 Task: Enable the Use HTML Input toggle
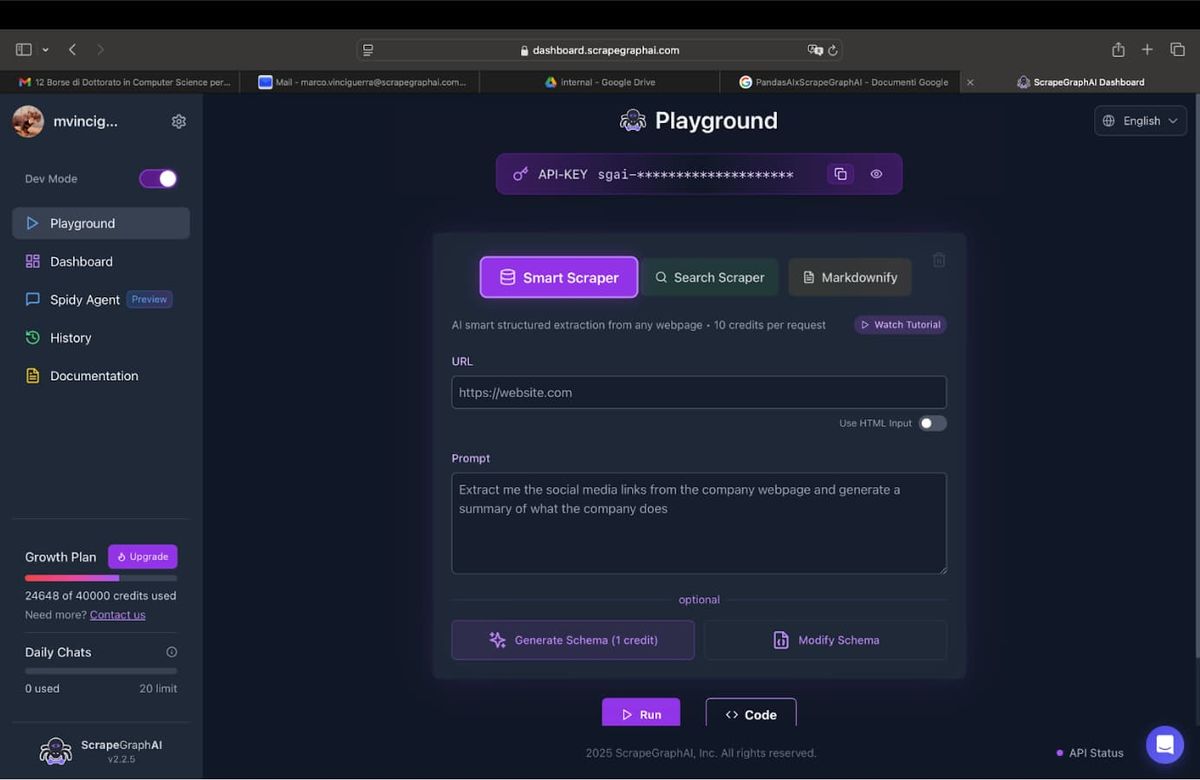932,423
